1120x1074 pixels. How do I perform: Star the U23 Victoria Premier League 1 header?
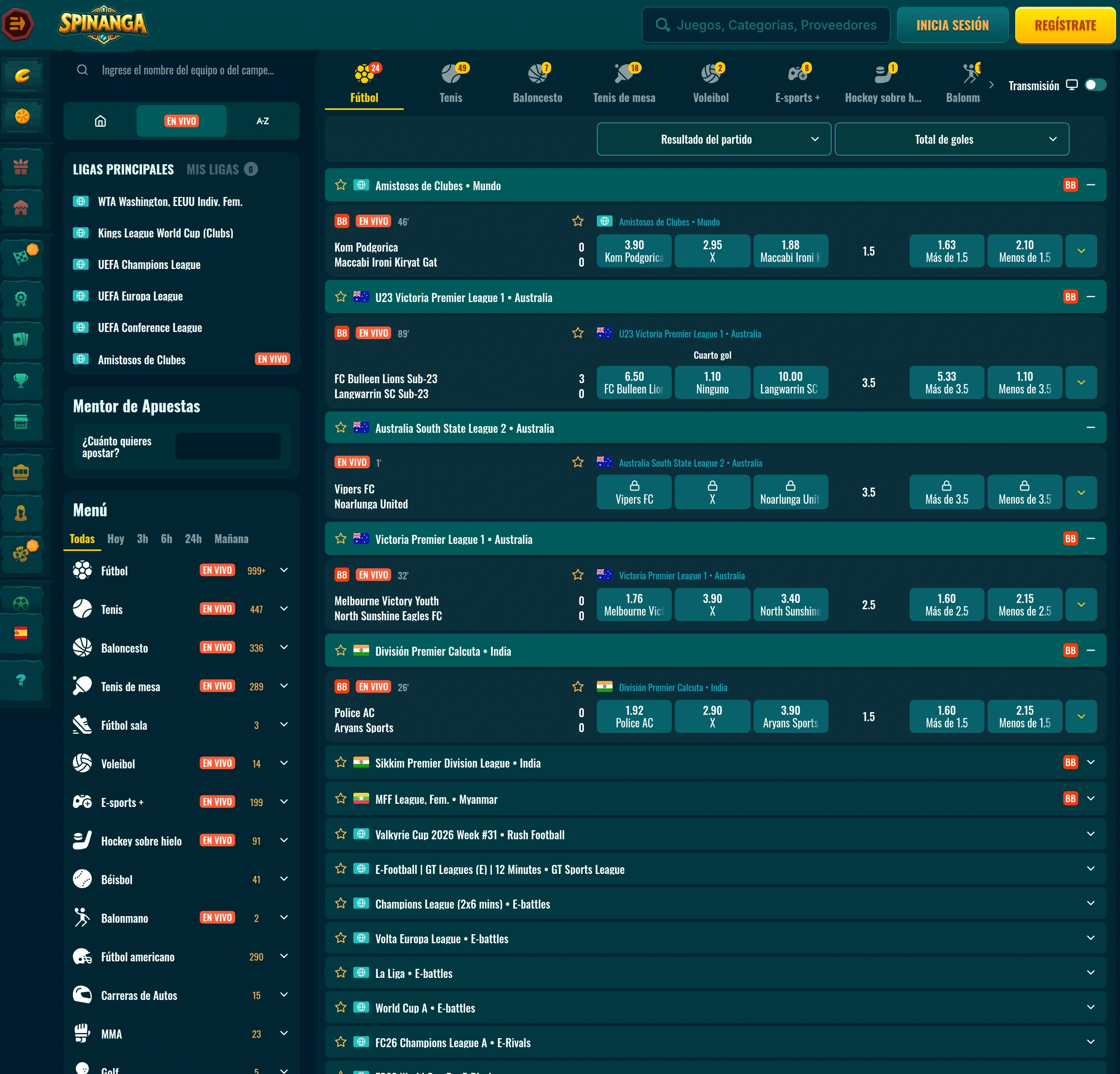341,297
